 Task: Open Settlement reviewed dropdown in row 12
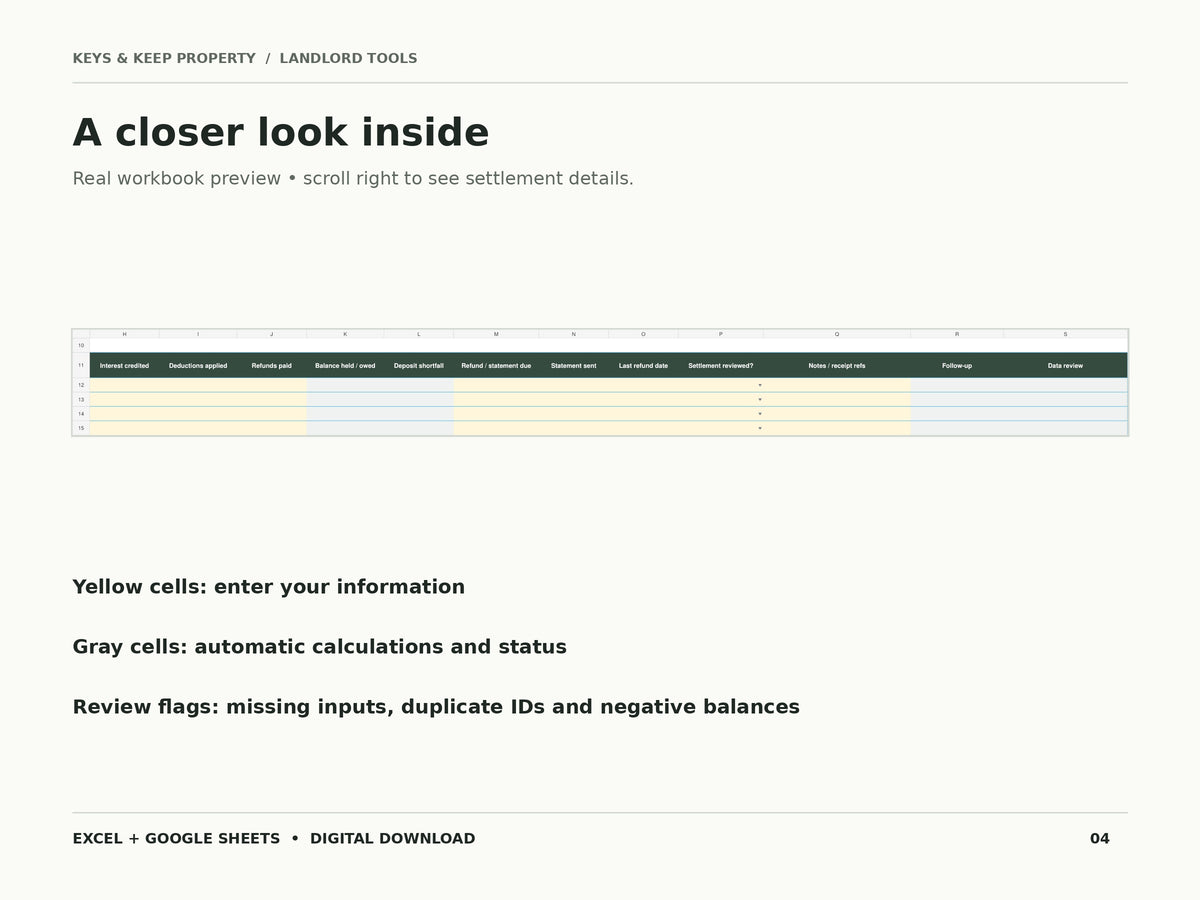(x=759, y=385)
